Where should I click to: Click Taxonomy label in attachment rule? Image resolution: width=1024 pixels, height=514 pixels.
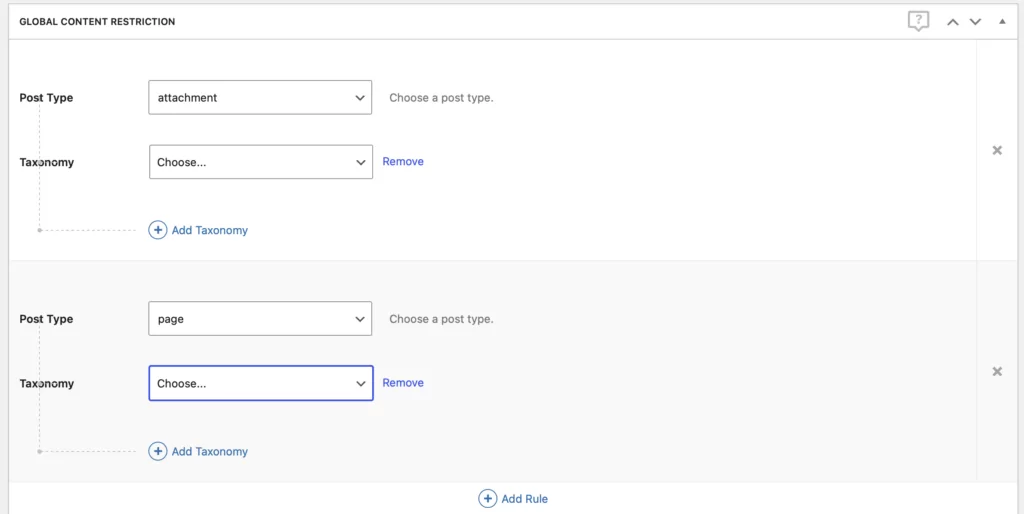46,163
